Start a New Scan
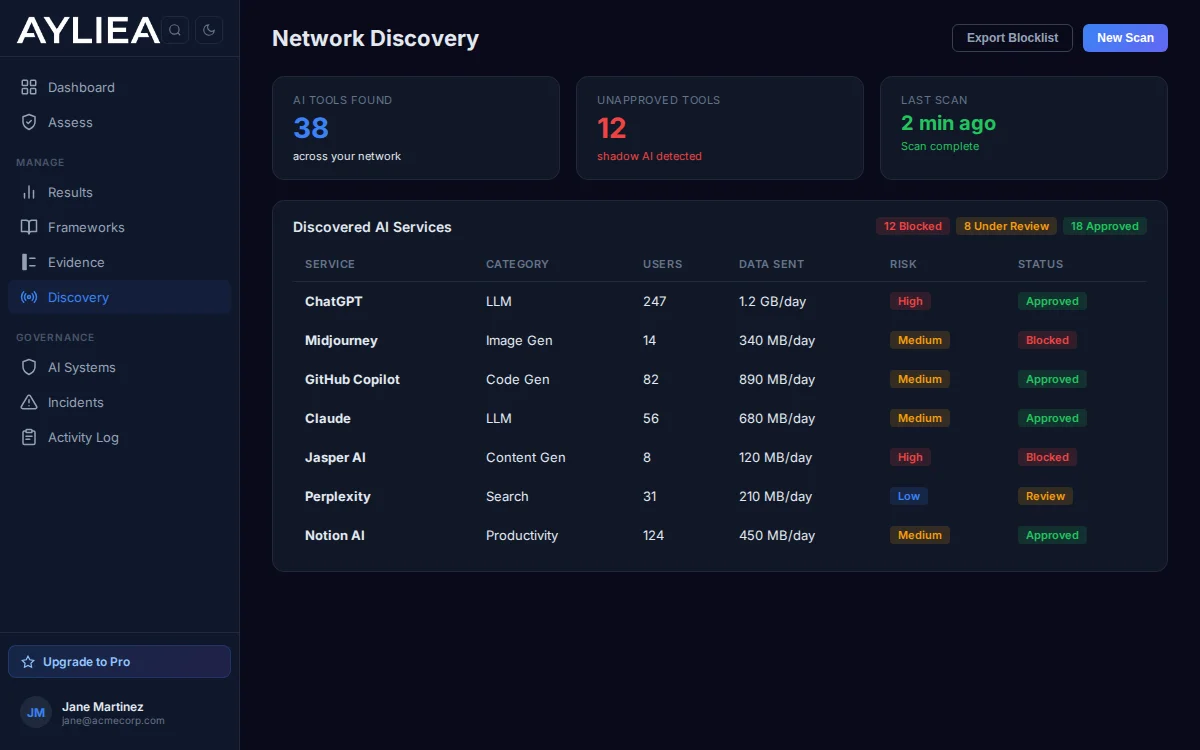 point(1125,37)
